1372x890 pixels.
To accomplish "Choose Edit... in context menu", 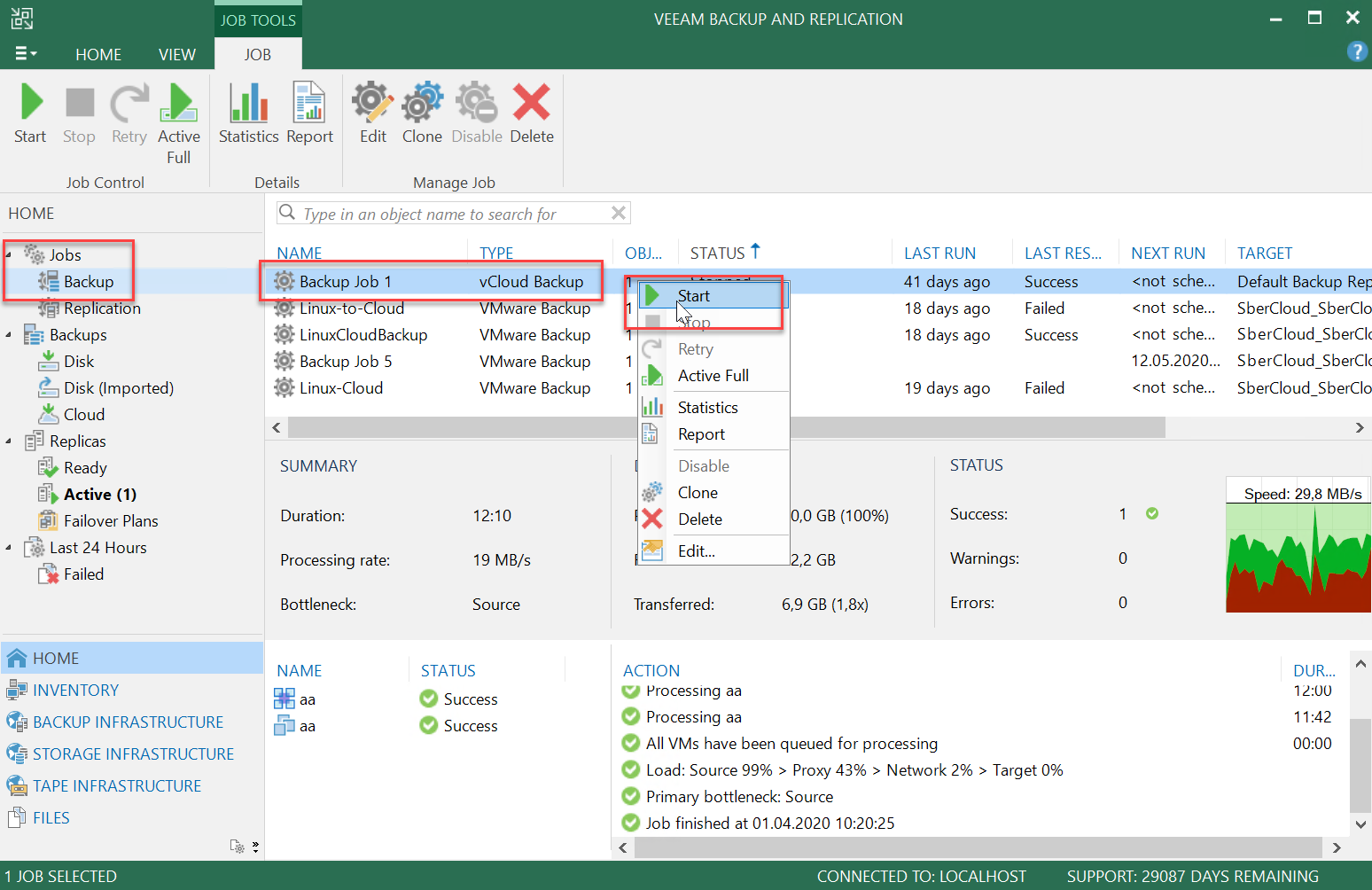I will point(713,551).
